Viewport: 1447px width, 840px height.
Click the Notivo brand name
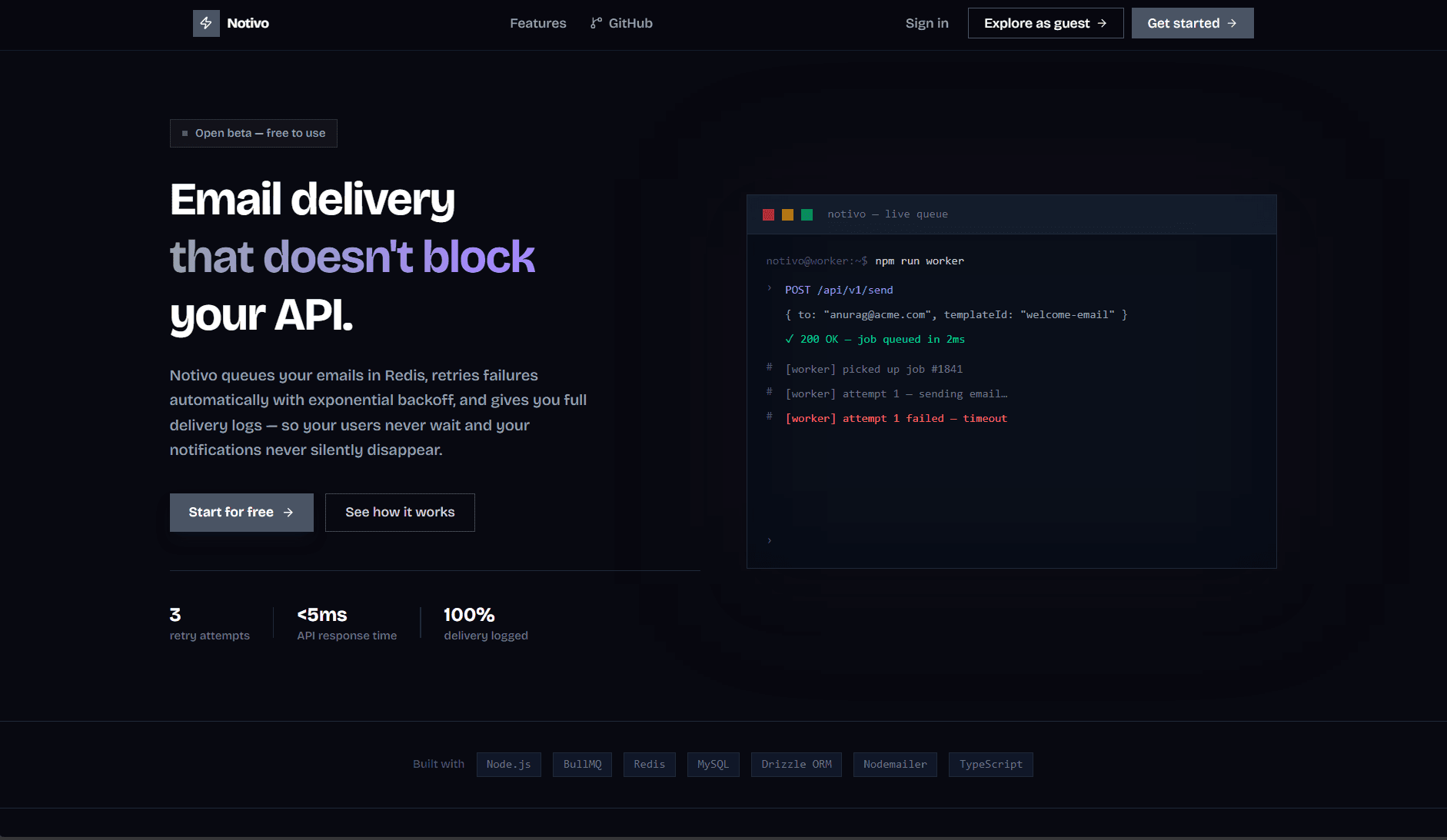click(x=248, y=23)
